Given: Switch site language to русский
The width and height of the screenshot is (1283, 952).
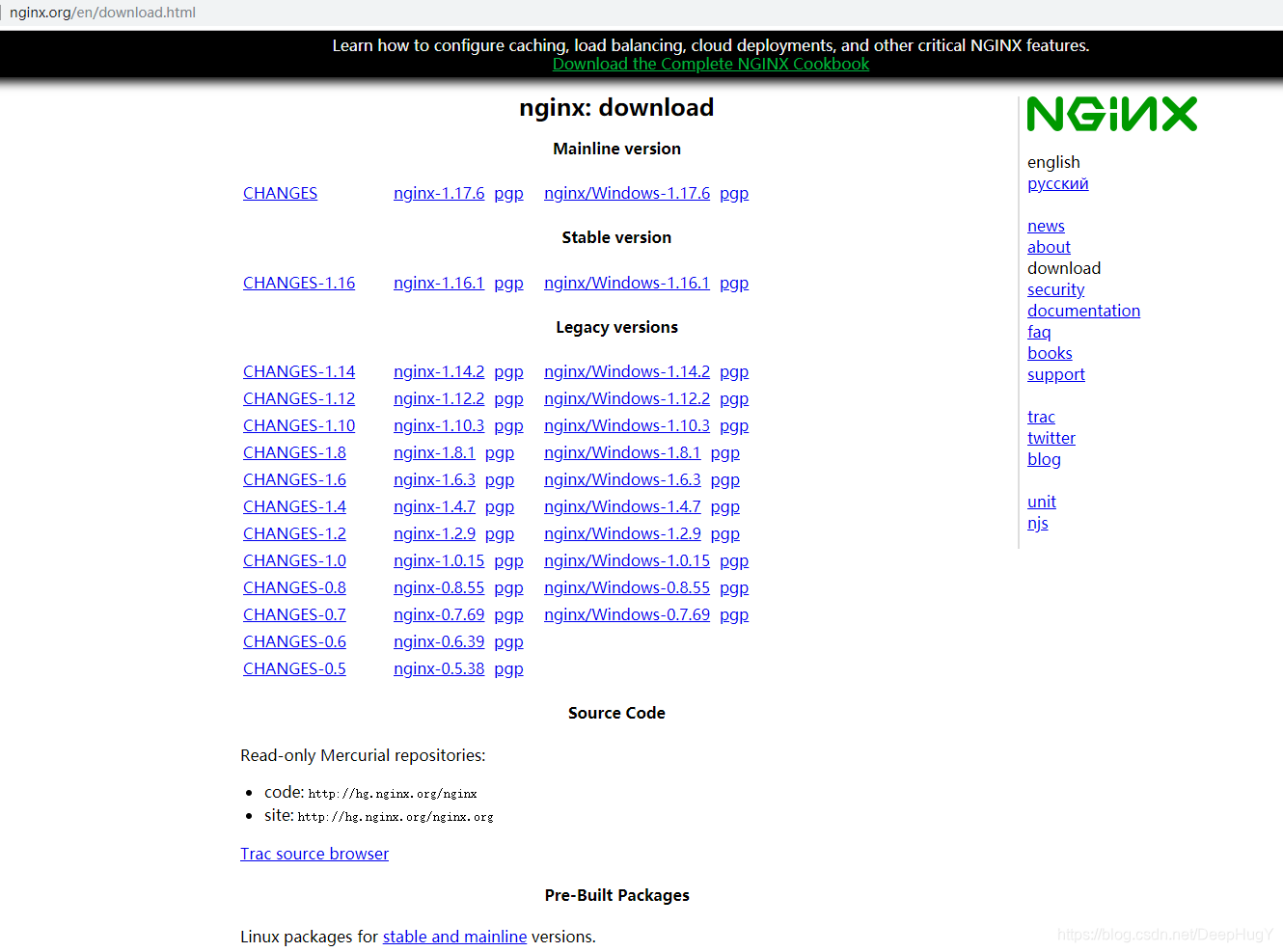Looking at the screenshot, I should point(1057,183).
